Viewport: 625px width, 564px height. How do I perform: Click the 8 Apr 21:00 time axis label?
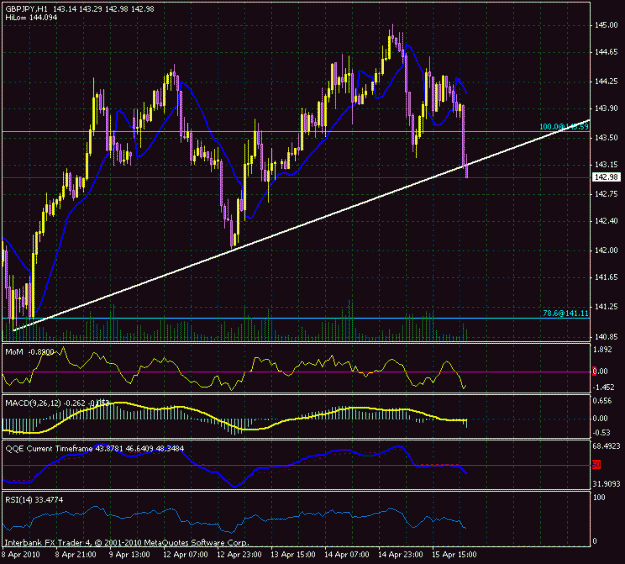point(75,554)
